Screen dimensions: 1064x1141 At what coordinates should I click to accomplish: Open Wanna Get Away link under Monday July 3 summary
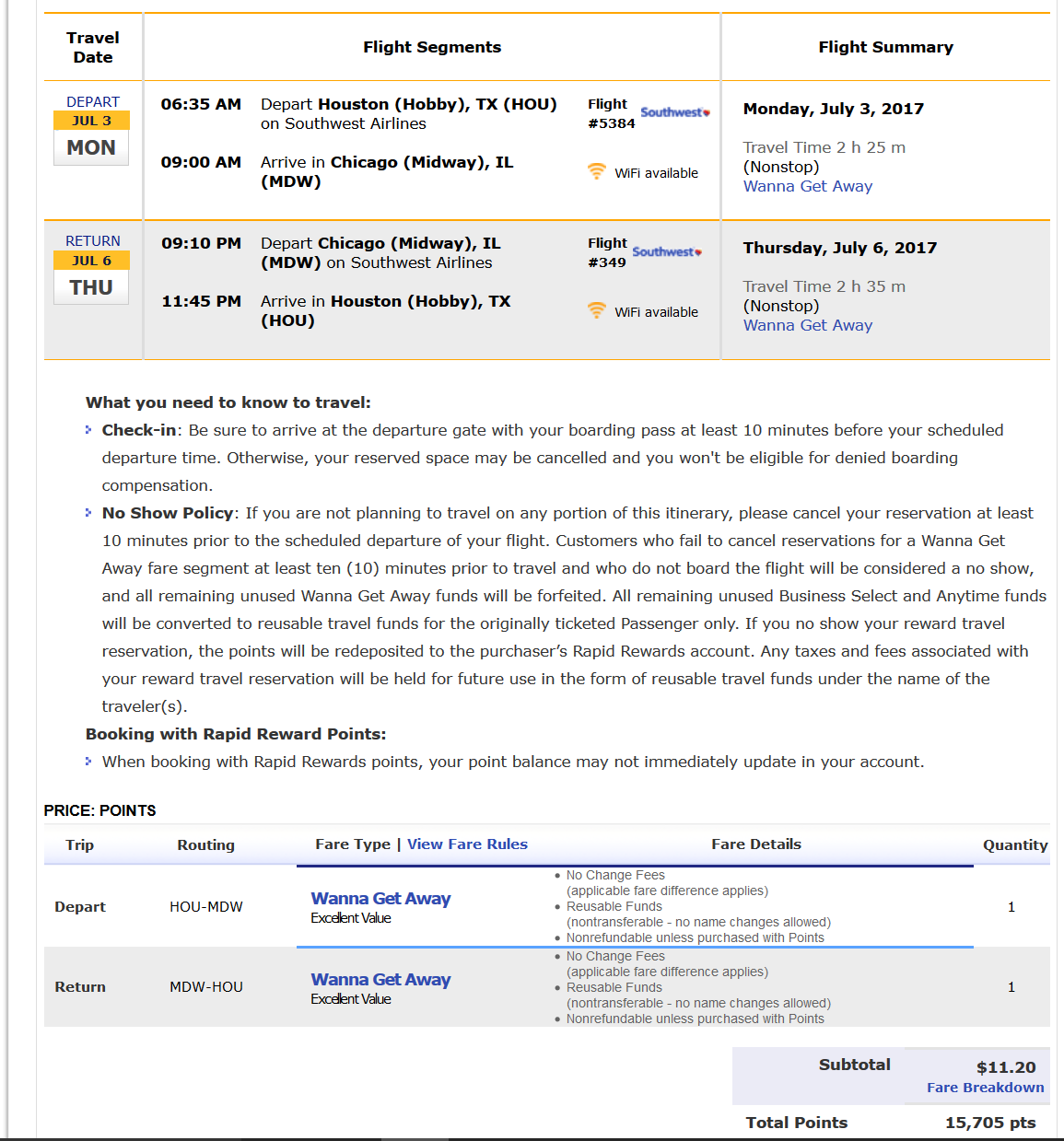pos(808,186)
